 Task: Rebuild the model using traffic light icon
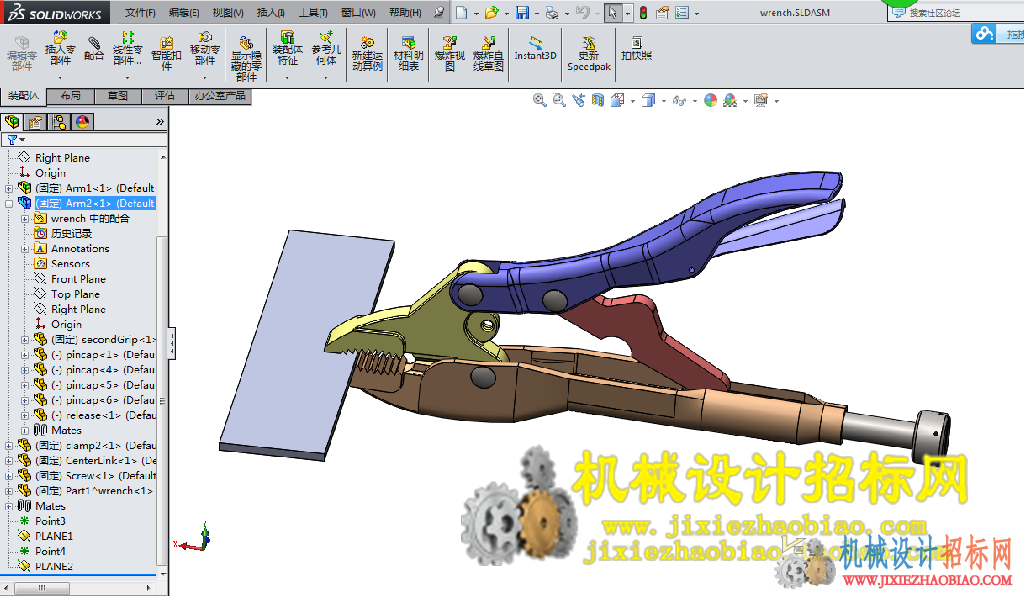643,12
